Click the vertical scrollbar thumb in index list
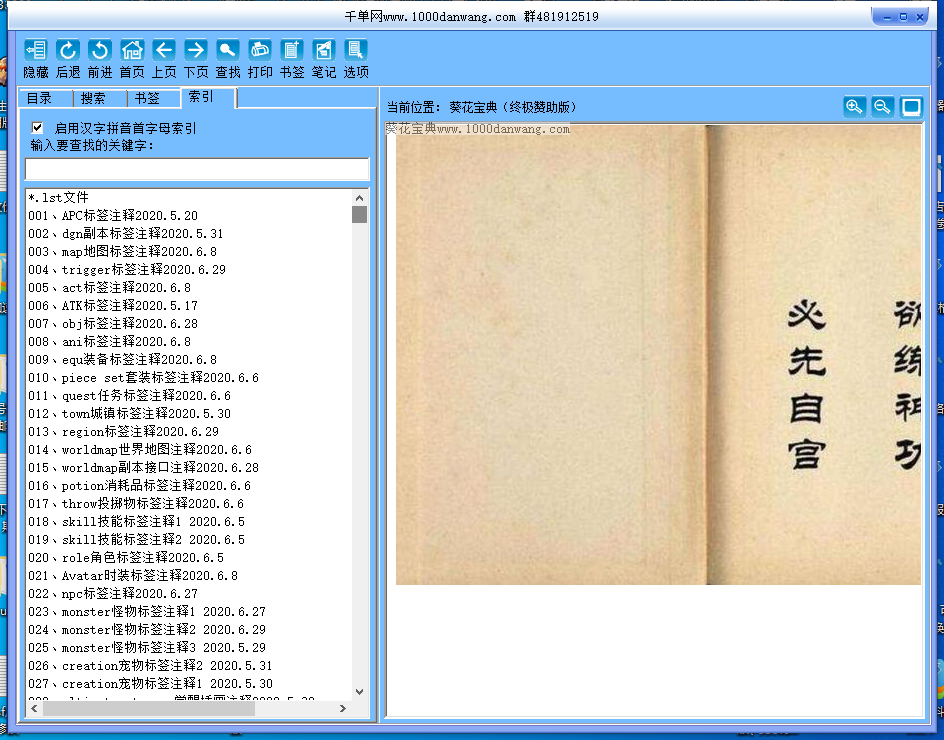This screenshot has height=740, width=944. [x=359, y=214]
